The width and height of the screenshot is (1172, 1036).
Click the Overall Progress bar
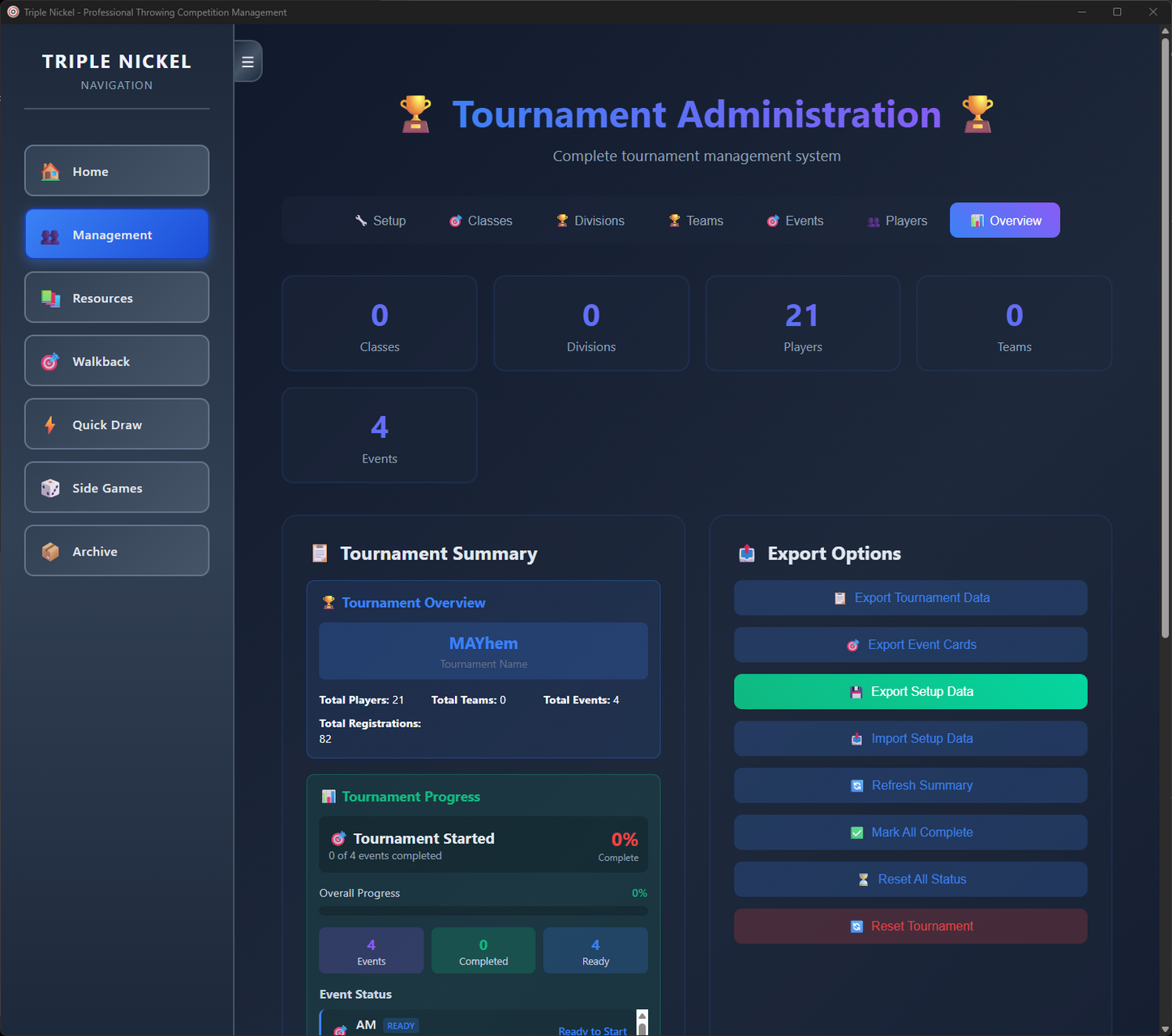coord(483,911)
